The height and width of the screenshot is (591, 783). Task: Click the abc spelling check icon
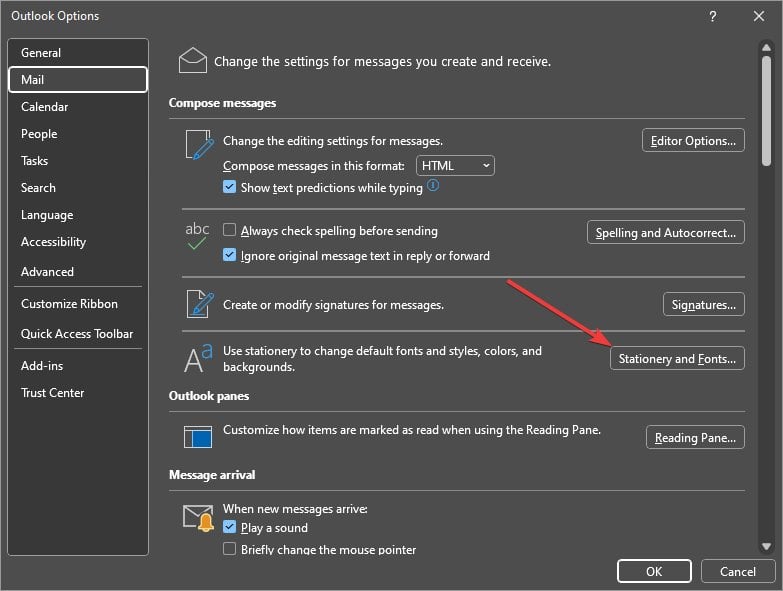pyautogui.click(x=197, y=236)
